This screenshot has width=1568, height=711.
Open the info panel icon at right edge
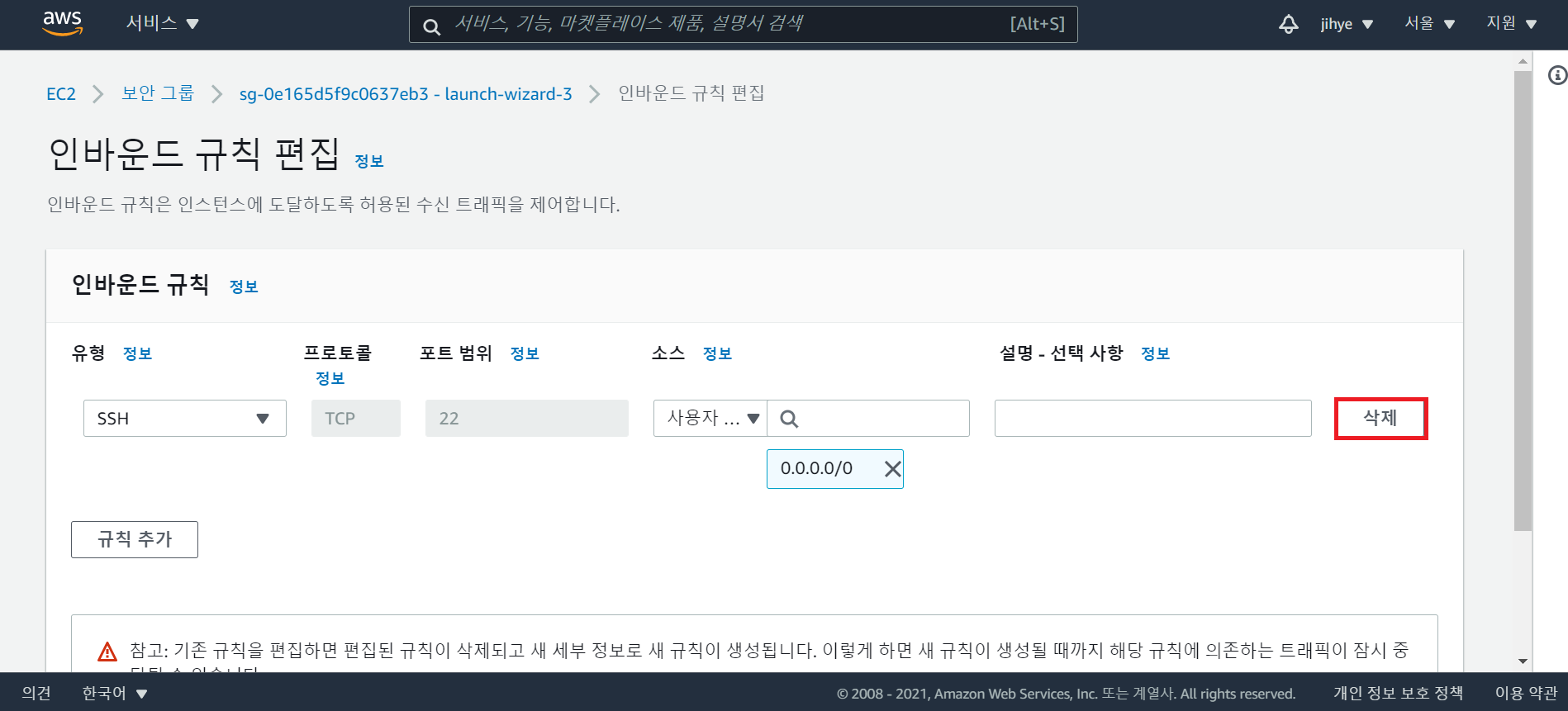[x=1557, y=76]
